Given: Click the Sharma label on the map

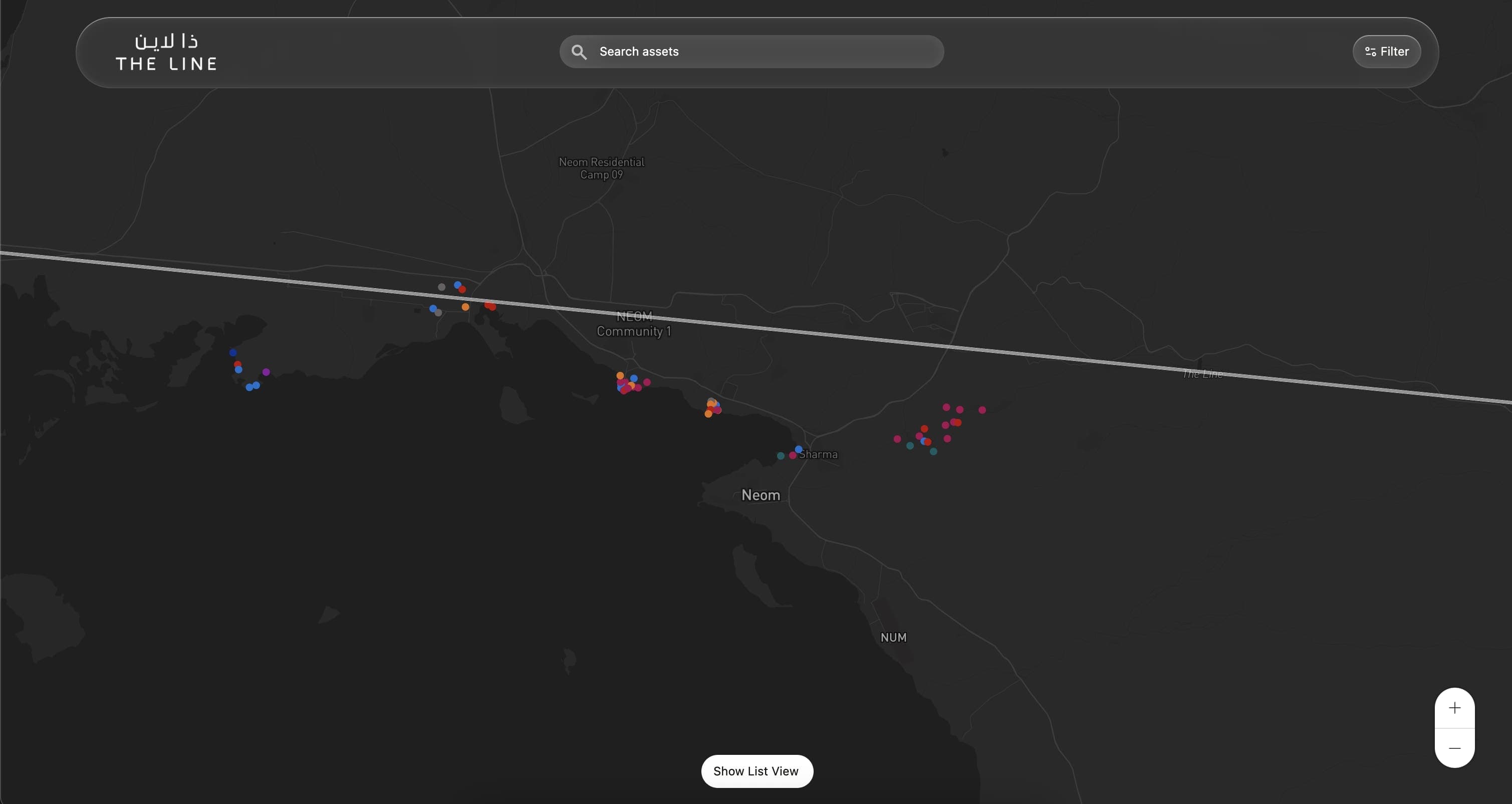Looking at the screenshot, I should pos(818,454).
